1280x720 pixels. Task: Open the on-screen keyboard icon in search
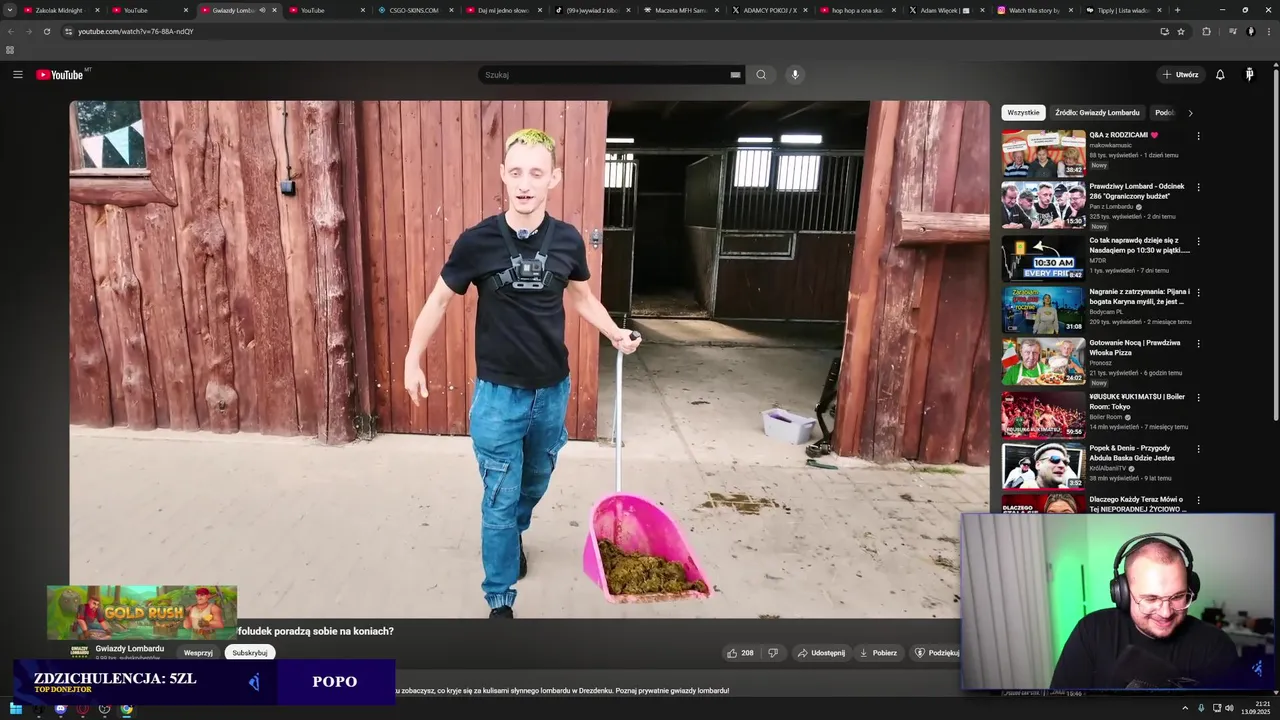point(735,75)
